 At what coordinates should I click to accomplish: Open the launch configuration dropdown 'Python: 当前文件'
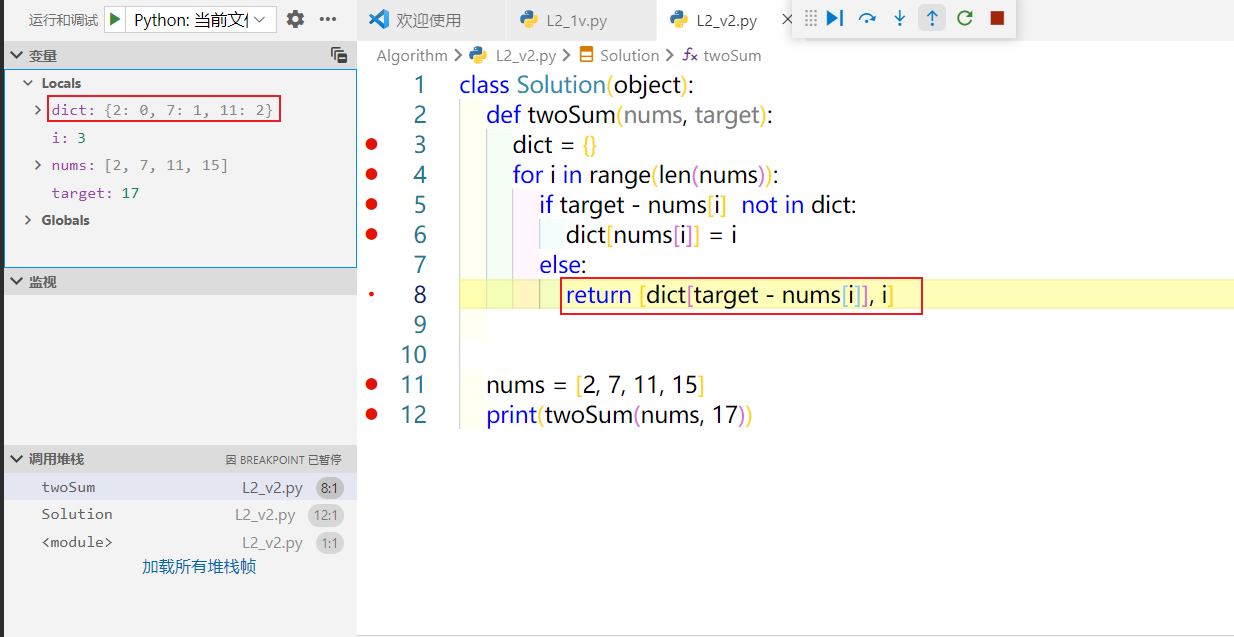point(203,19)
